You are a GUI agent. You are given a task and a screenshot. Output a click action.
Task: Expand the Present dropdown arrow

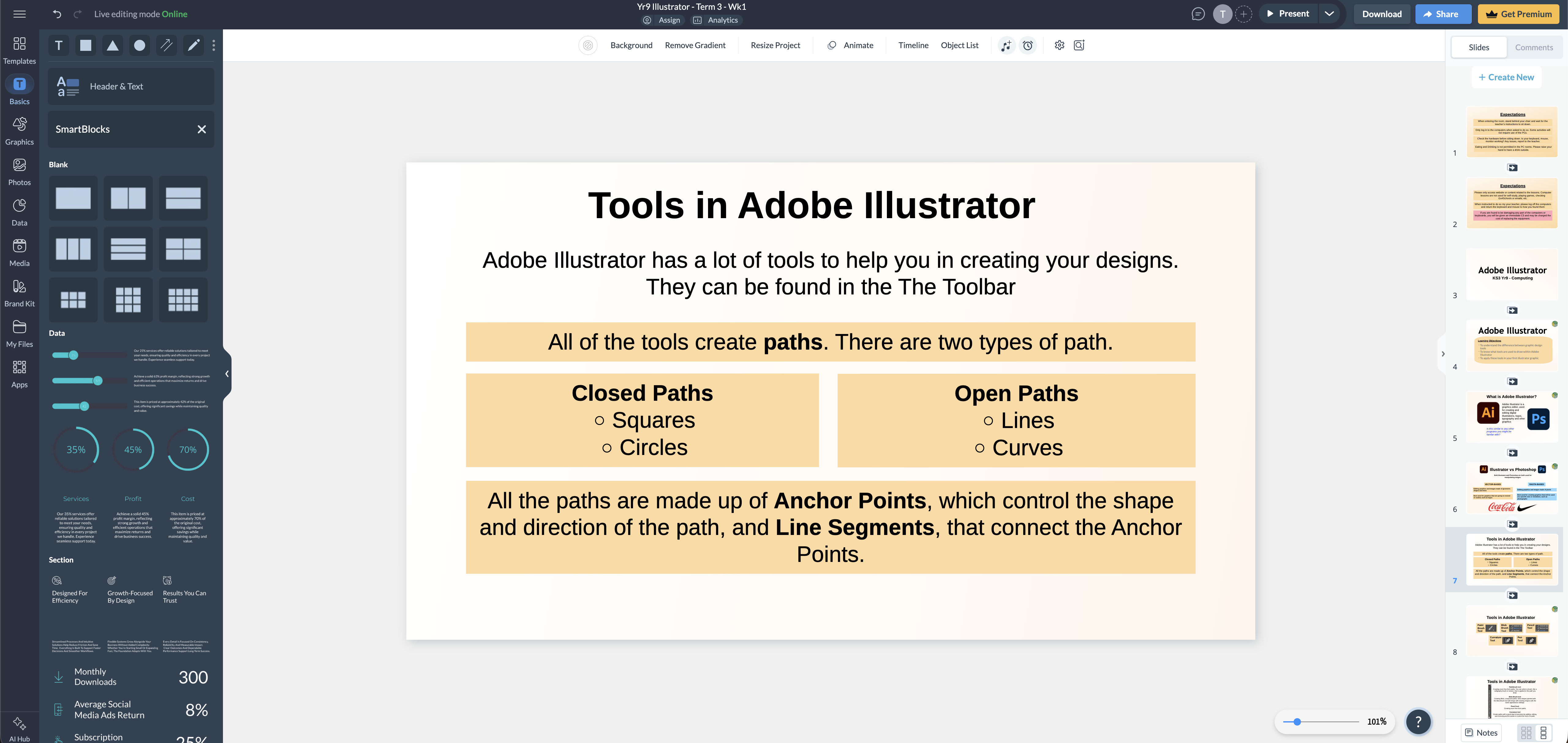click(1329, 13)
